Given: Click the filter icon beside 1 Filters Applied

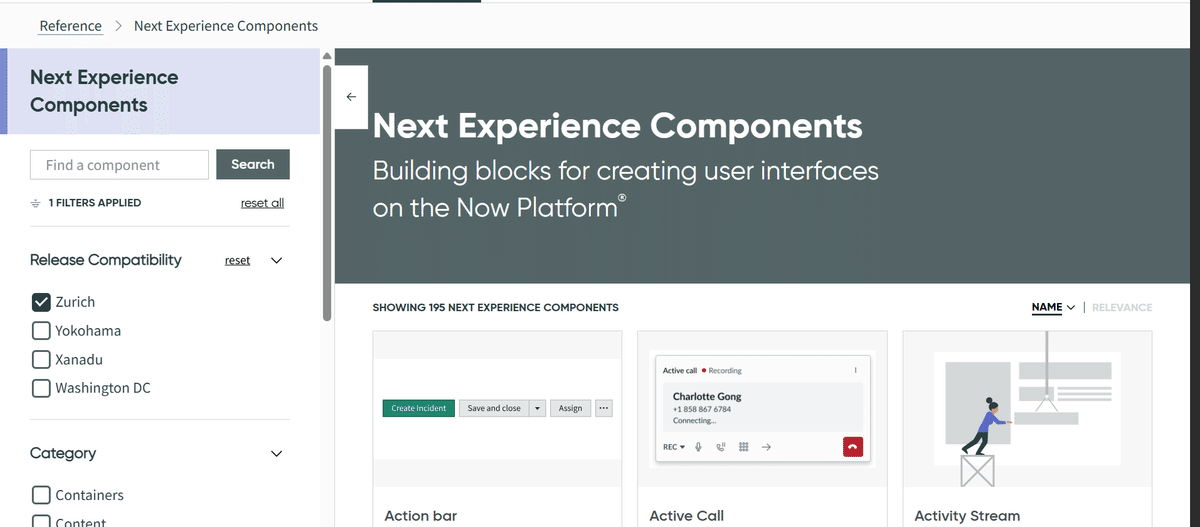Looking at the screenshot, I should [x=36, y=203].
